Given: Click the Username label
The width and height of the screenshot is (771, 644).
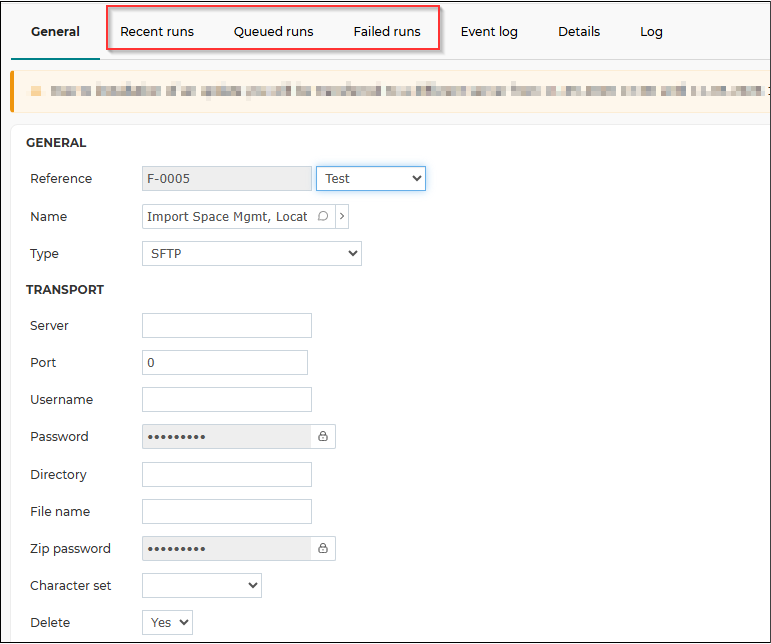Looking at the screenshot, I should point(61,400).
